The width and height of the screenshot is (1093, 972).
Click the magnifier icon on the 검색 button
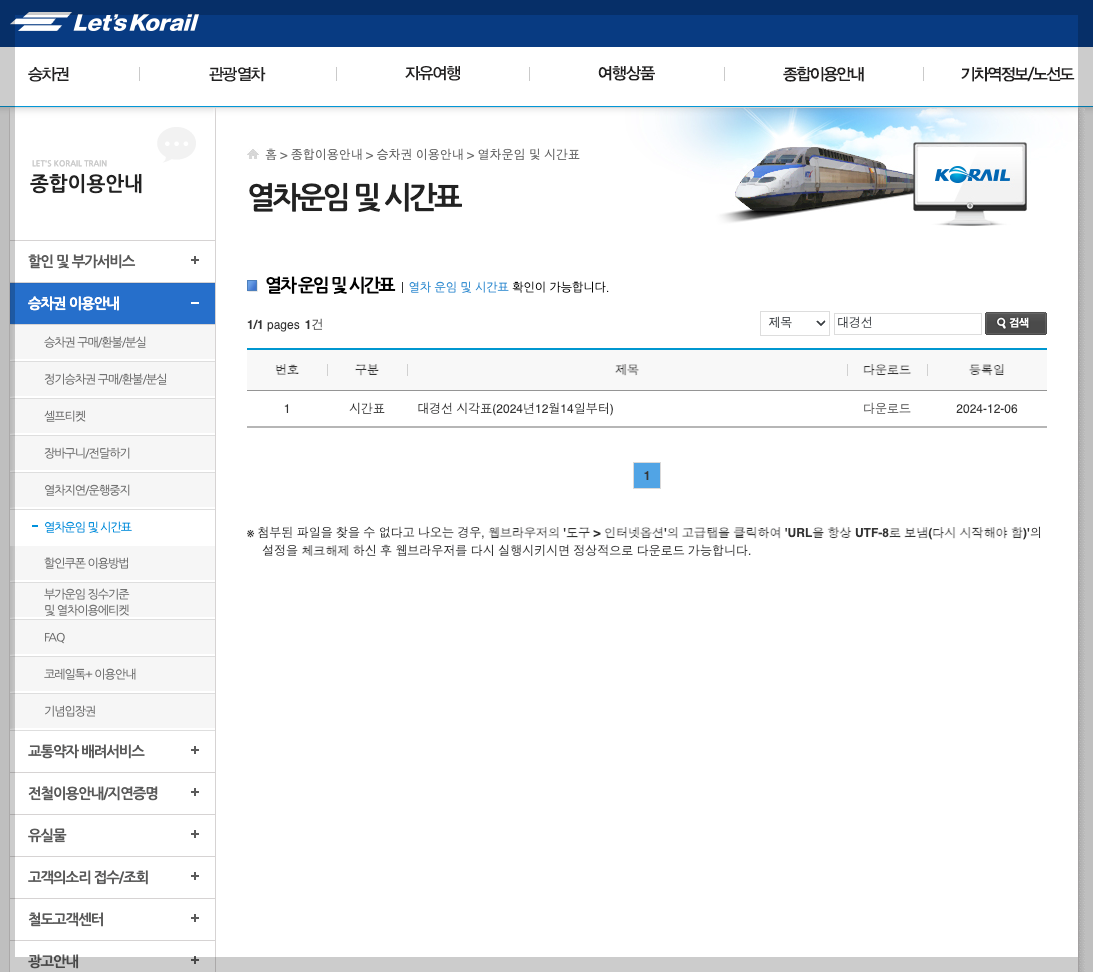(999, 323)
